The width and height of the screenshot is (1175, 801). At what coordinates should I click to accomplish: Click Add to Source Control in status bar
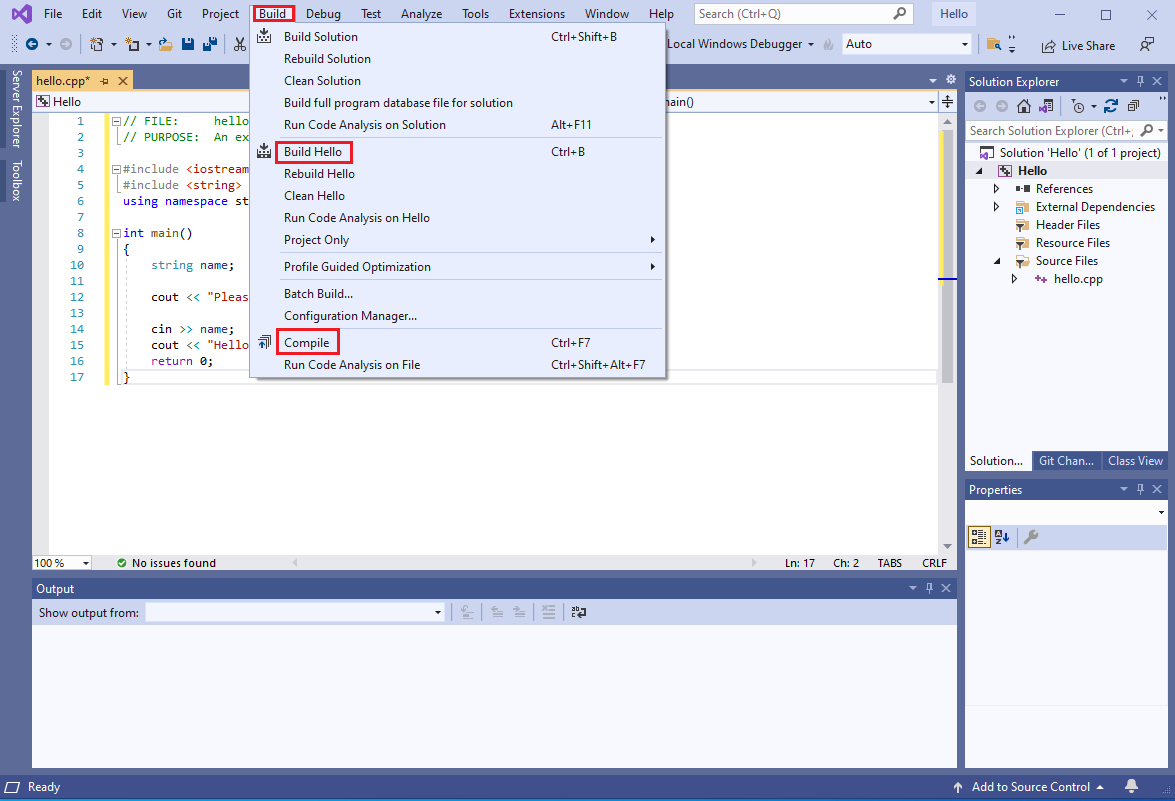click(x=1030, y=787)
